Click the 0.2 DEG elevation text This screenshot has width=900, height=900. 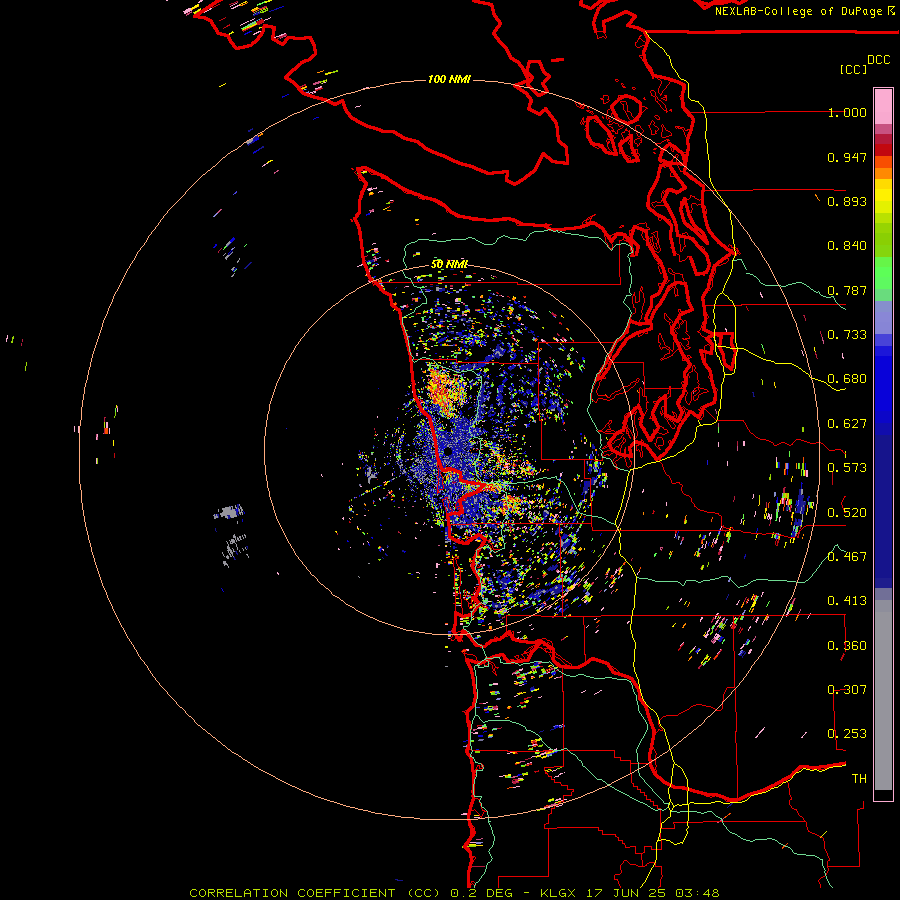(481, 893)
